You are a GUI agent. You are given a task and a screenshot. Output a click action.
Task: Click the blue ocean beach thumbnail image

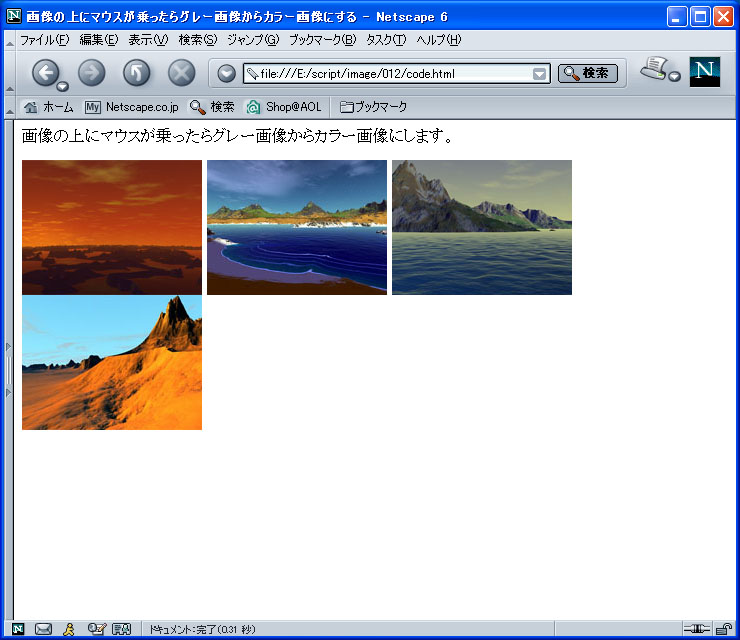pos(297,228)
